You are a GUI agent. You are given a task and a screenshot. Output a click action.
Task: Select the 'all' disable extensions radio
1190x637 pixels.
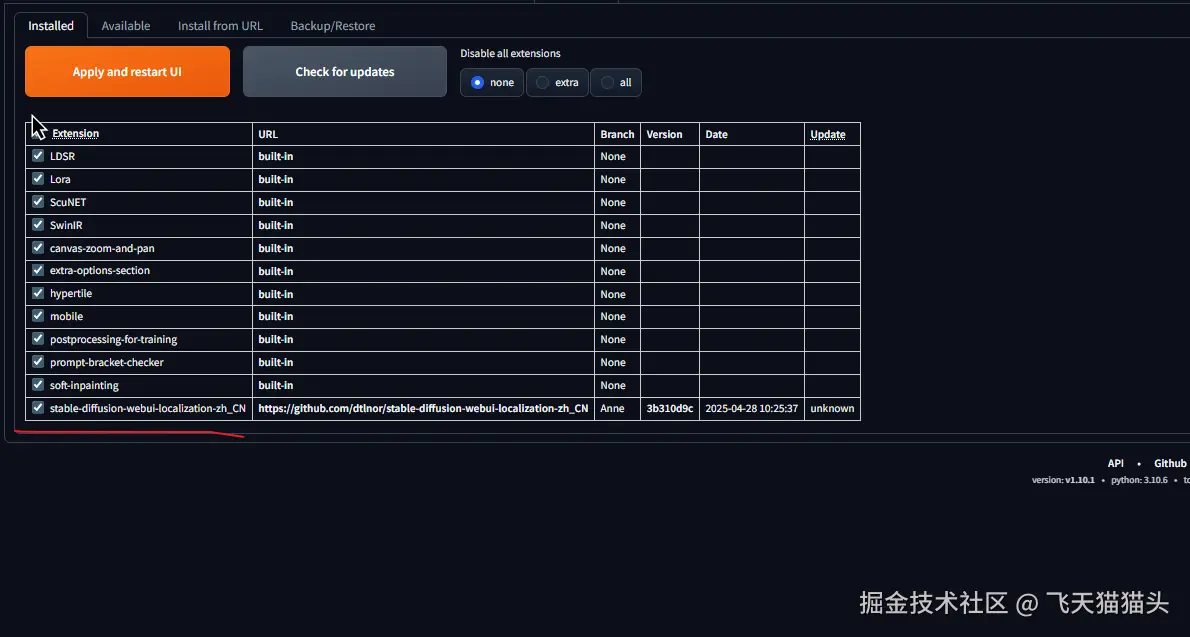(x=615, y=83)
